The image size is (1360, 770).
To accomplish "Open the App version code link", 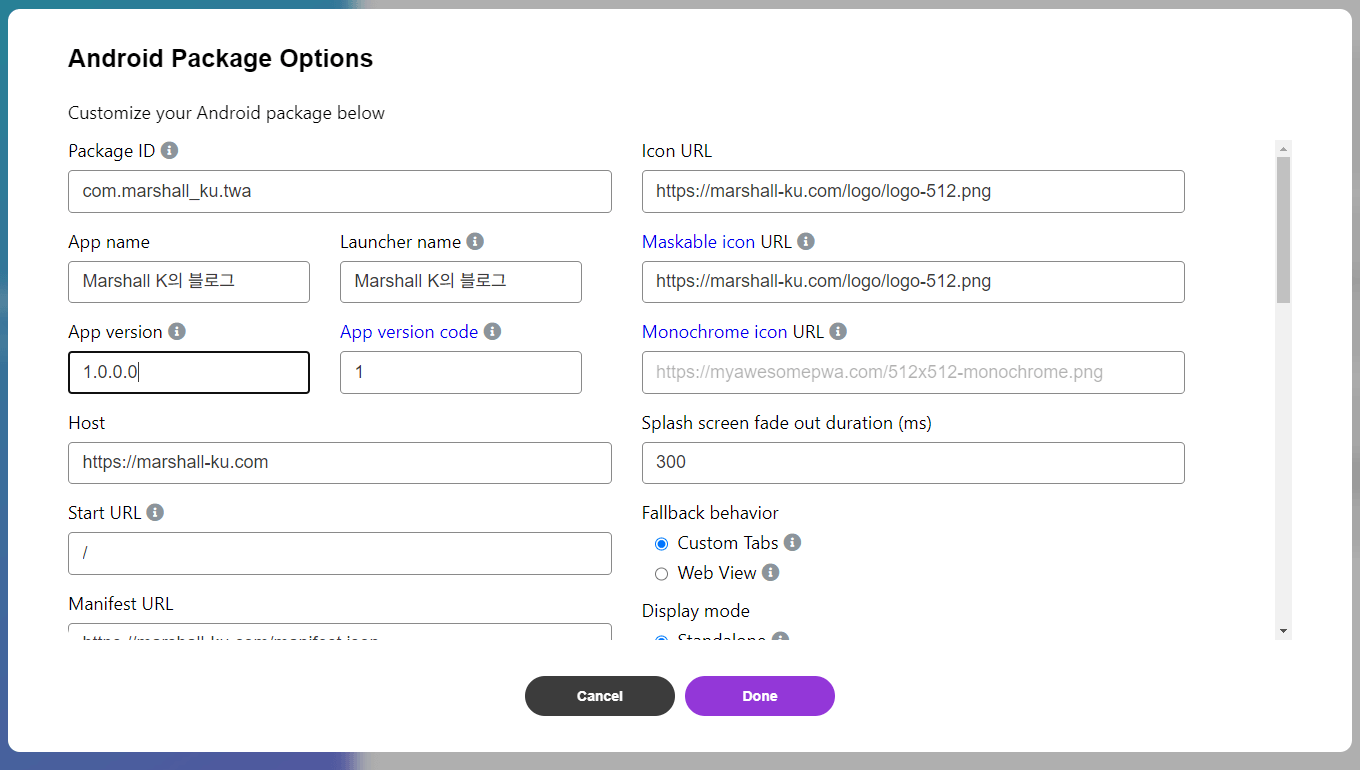I will click(408, 332).
